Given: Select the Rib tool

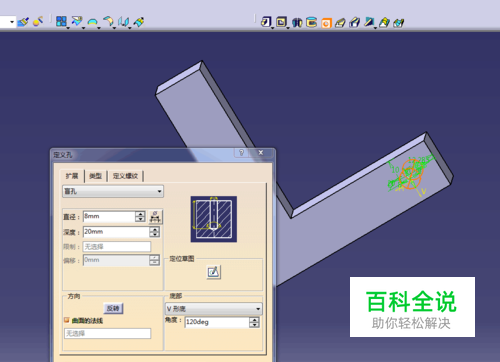Looking at the screenshot, I should [x=340, y=23].
